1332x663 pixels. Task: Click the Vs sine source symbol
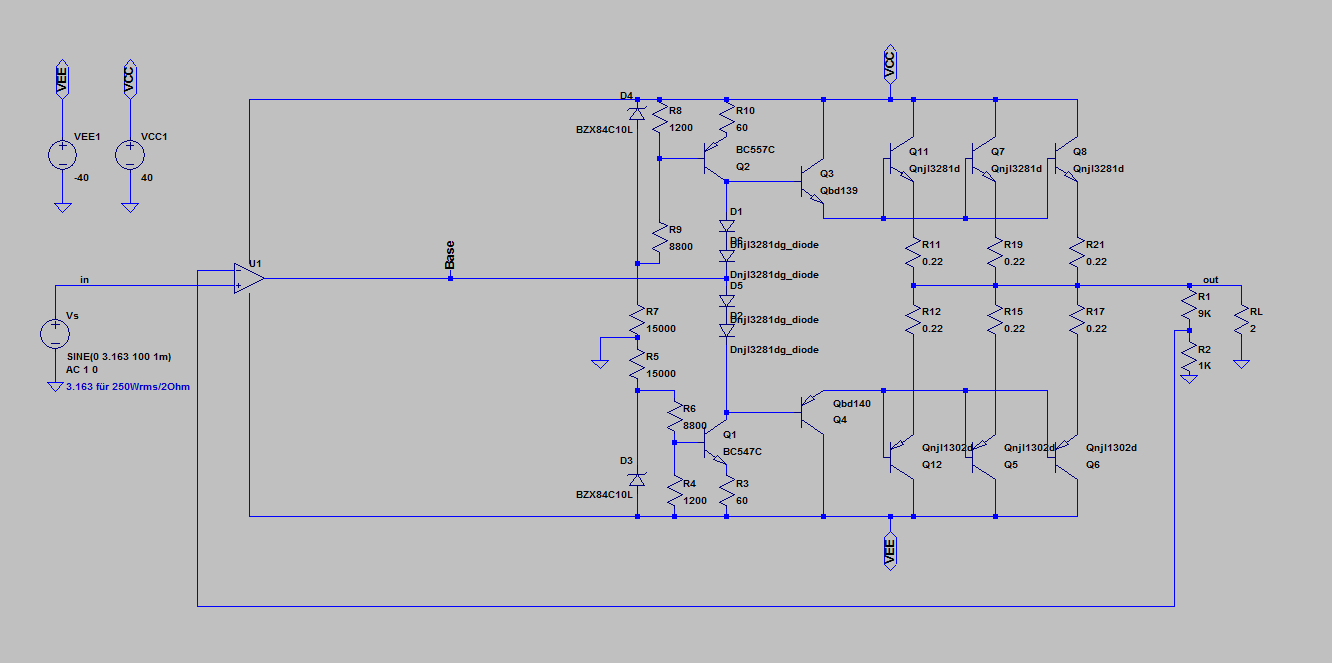click(54, 334)
